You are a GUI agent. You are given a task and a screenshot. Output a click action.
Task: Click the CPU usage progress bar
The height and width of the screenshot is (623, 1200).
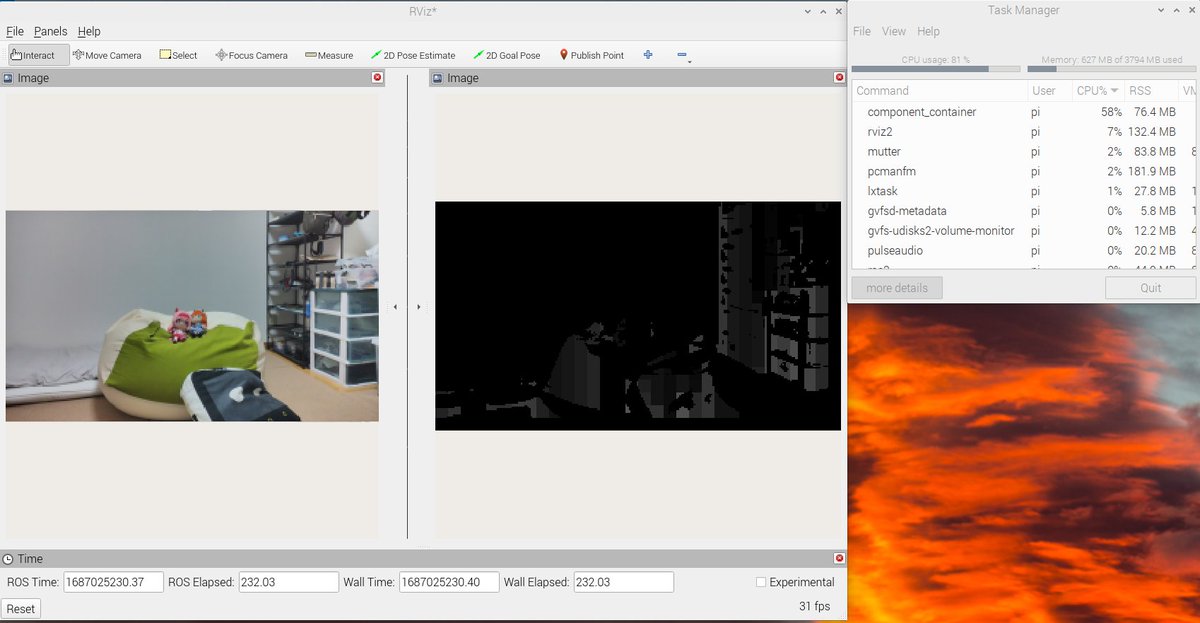936,69
